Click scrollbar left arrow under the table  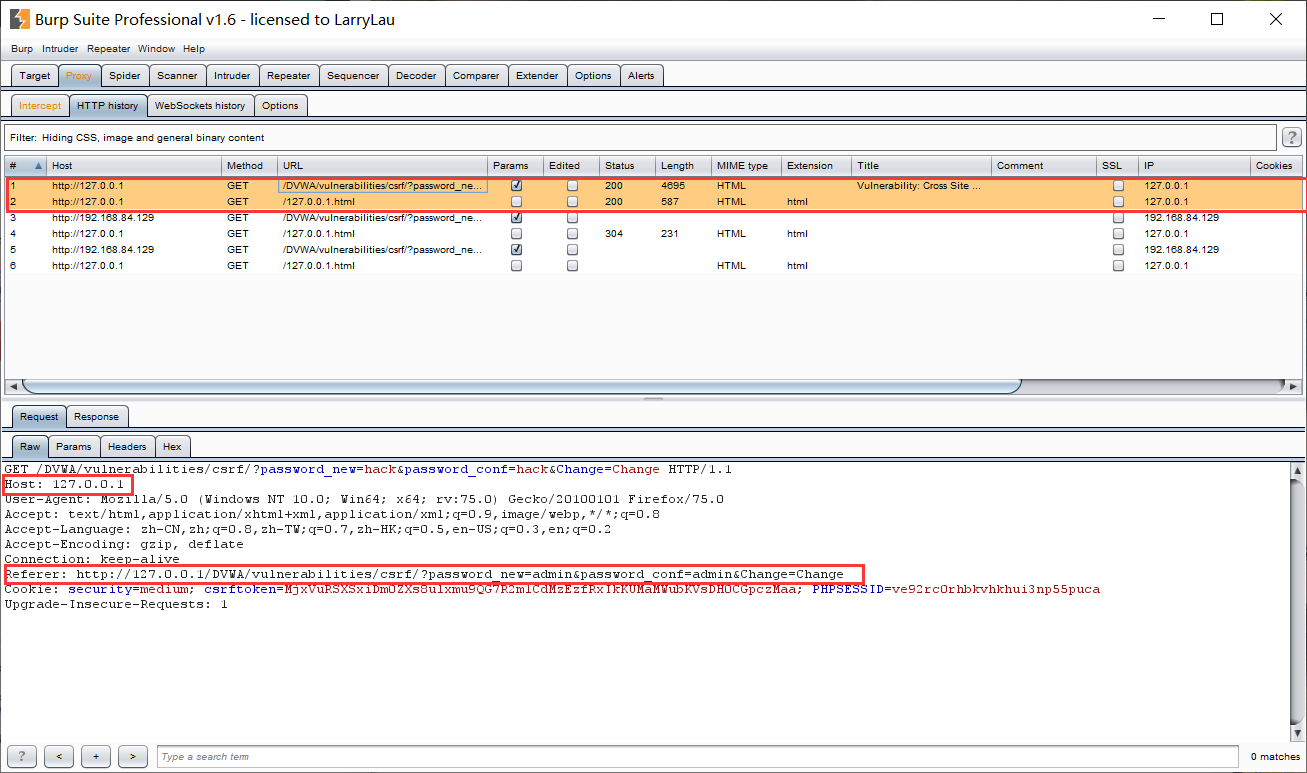point(13,386)
